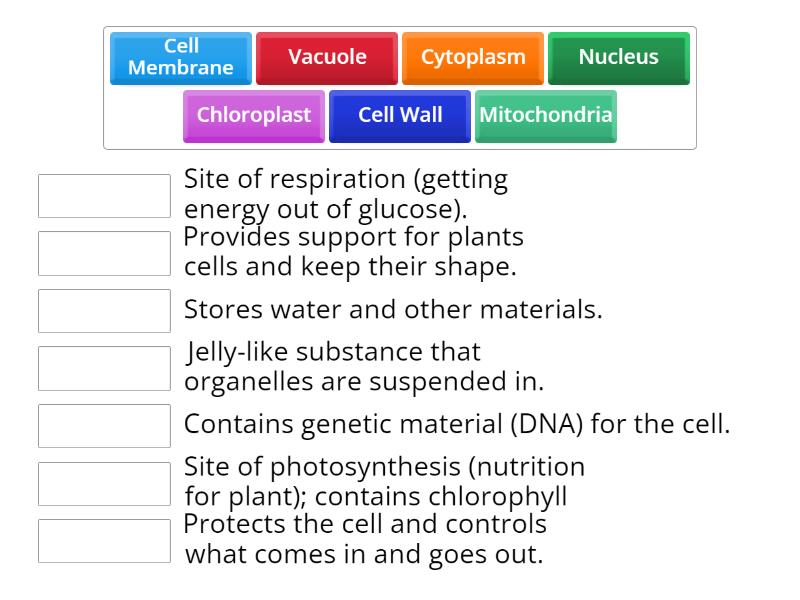800x600 pixels.
Task: Click the box beside the jelly-like substance clue
Action: tap(104, 368)
